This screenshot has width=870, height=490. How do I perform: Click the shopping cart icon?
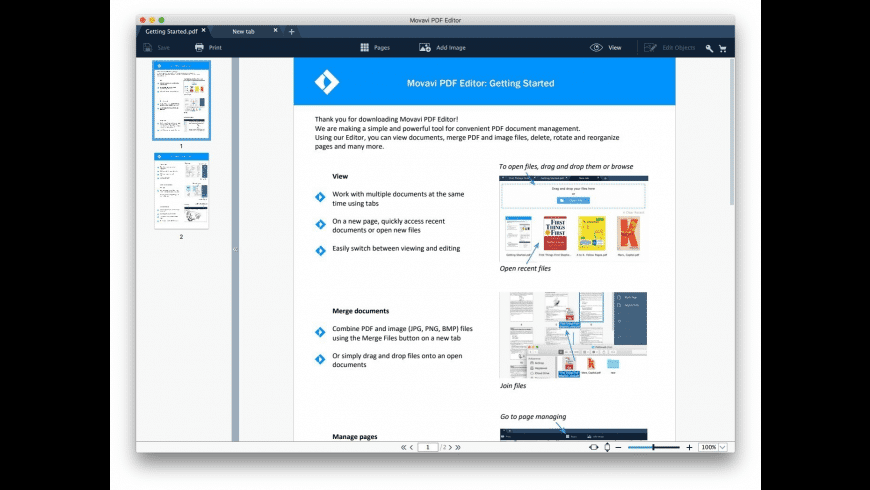tap(722, 48)
